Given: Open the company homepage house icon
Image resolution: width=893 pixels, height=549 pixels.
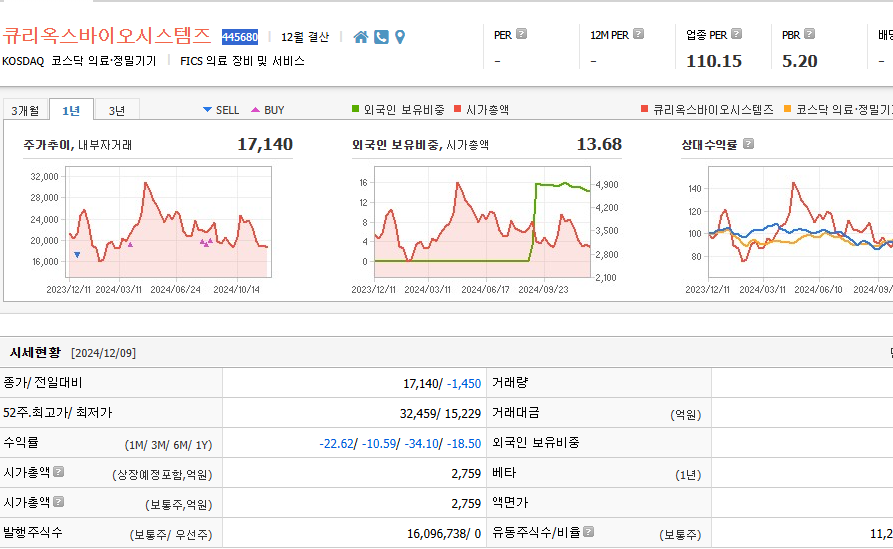Looking at the screenshot, I should coord(361,37).
